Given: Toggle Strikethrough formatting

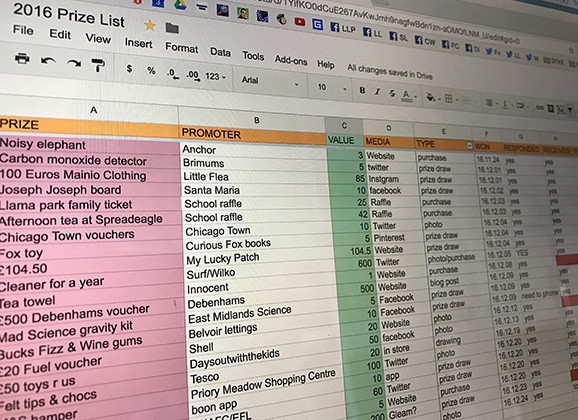Looking at the screenshot, I should tap(392, 94).
